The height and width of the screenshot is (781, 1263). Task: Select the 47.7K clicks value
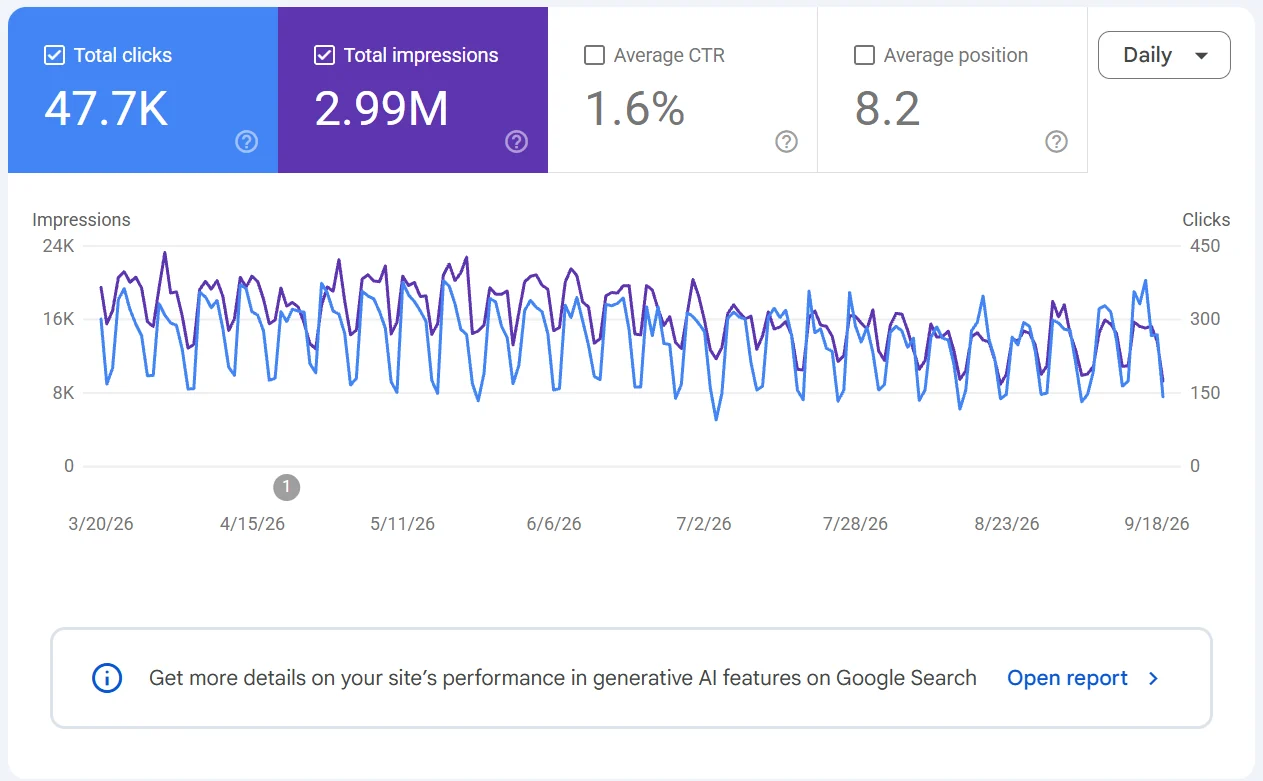(x=106, y=108)
